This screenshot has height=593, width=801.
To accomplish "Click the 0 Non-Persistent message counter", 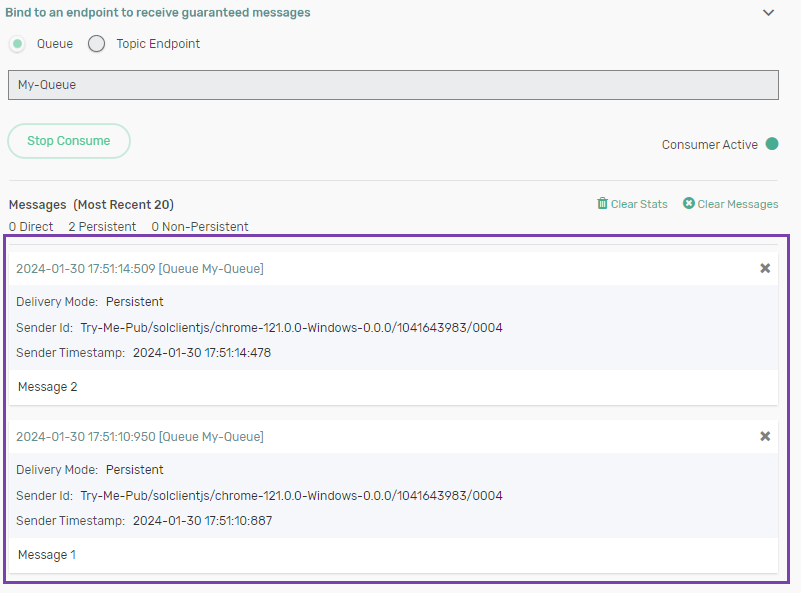I will (x=200, y=227).
